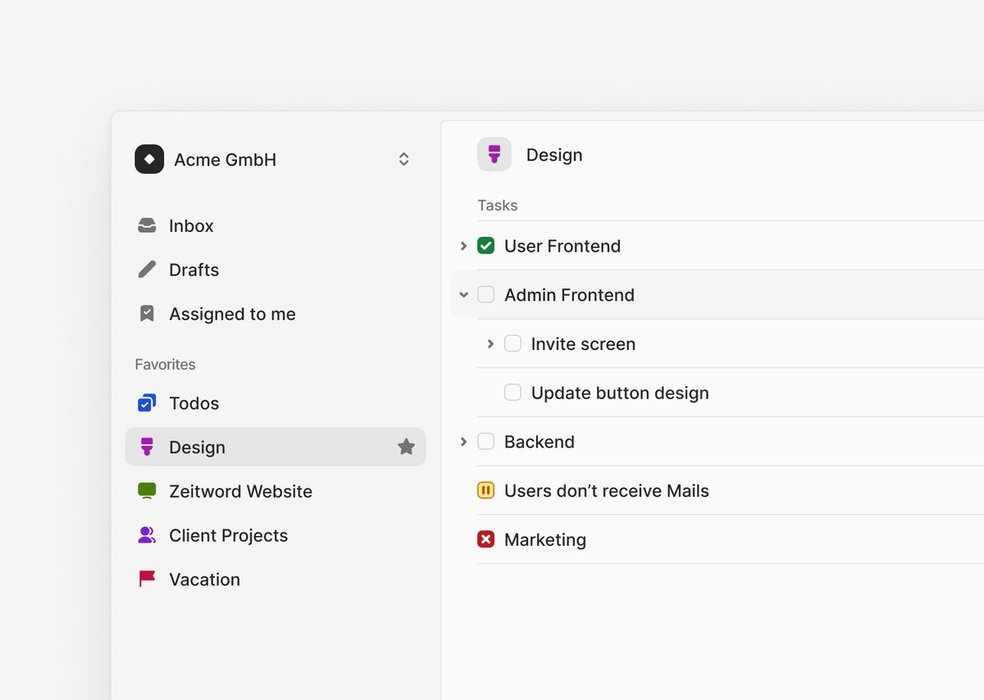The height and width of the screenshot is (700, 984).
Task: Click the Assigned to me bookmark icon
Action: tap(147, 314)
